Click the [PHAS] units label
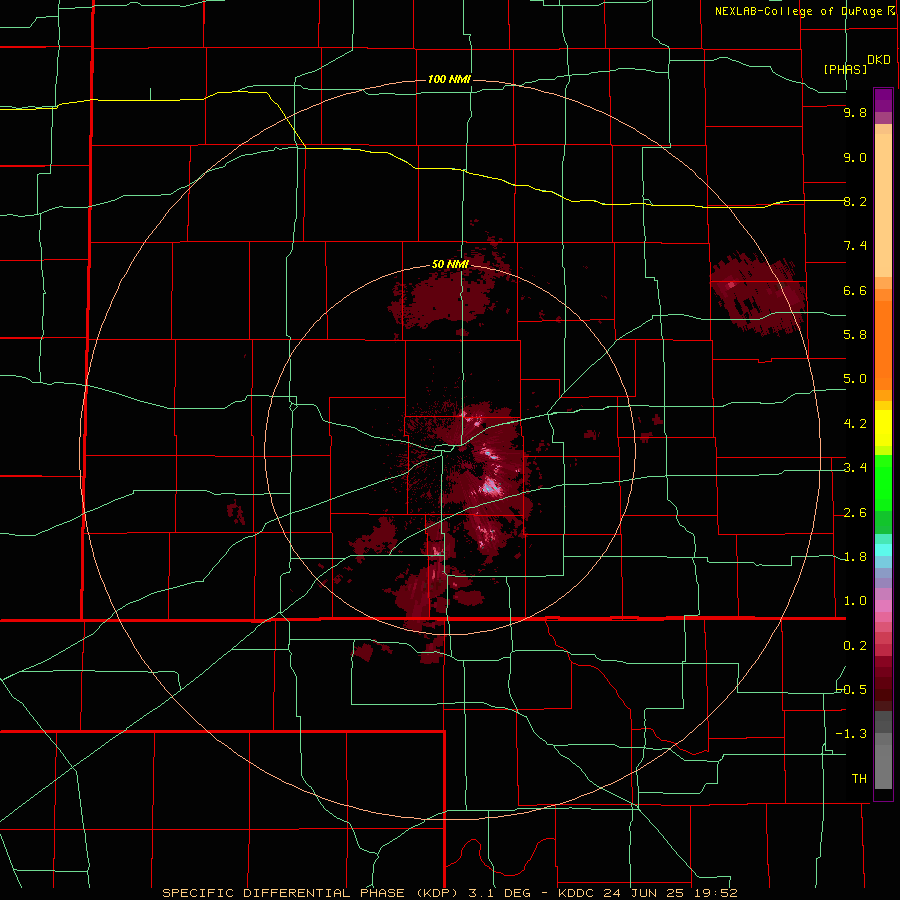 [845, 70]
